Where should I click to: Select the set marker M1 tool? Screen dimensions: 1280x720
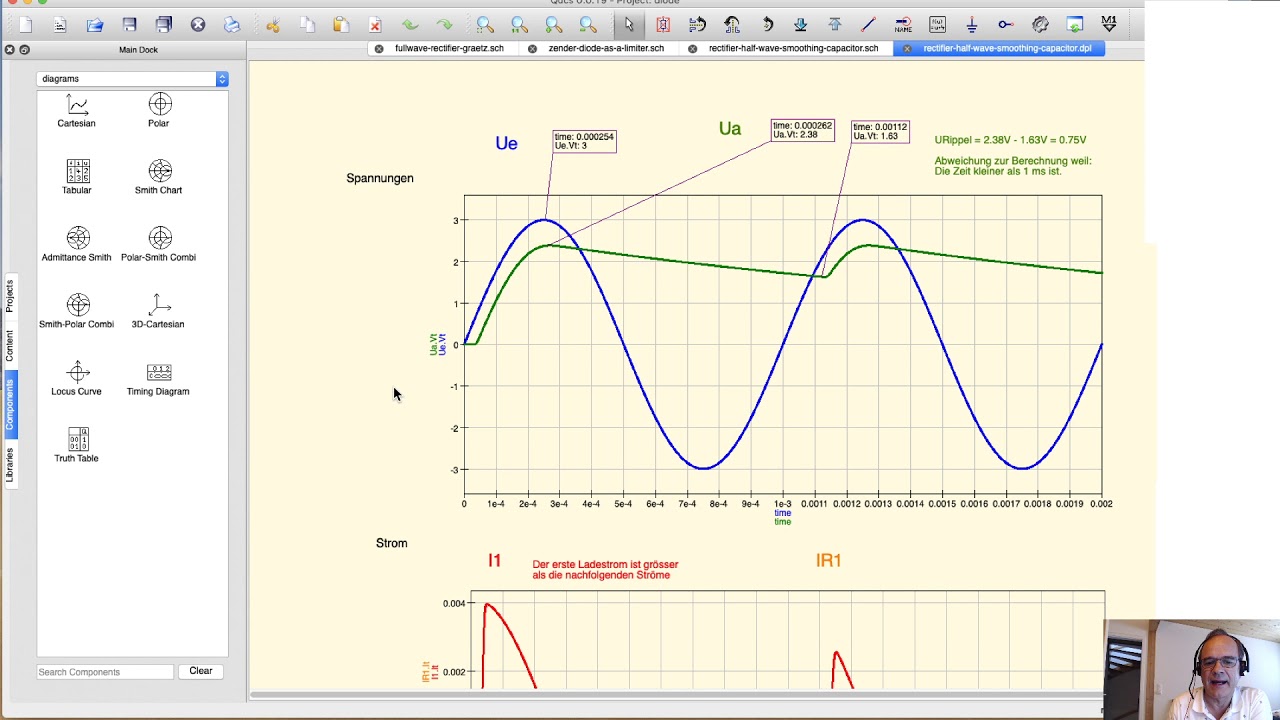coord(1109,25)
